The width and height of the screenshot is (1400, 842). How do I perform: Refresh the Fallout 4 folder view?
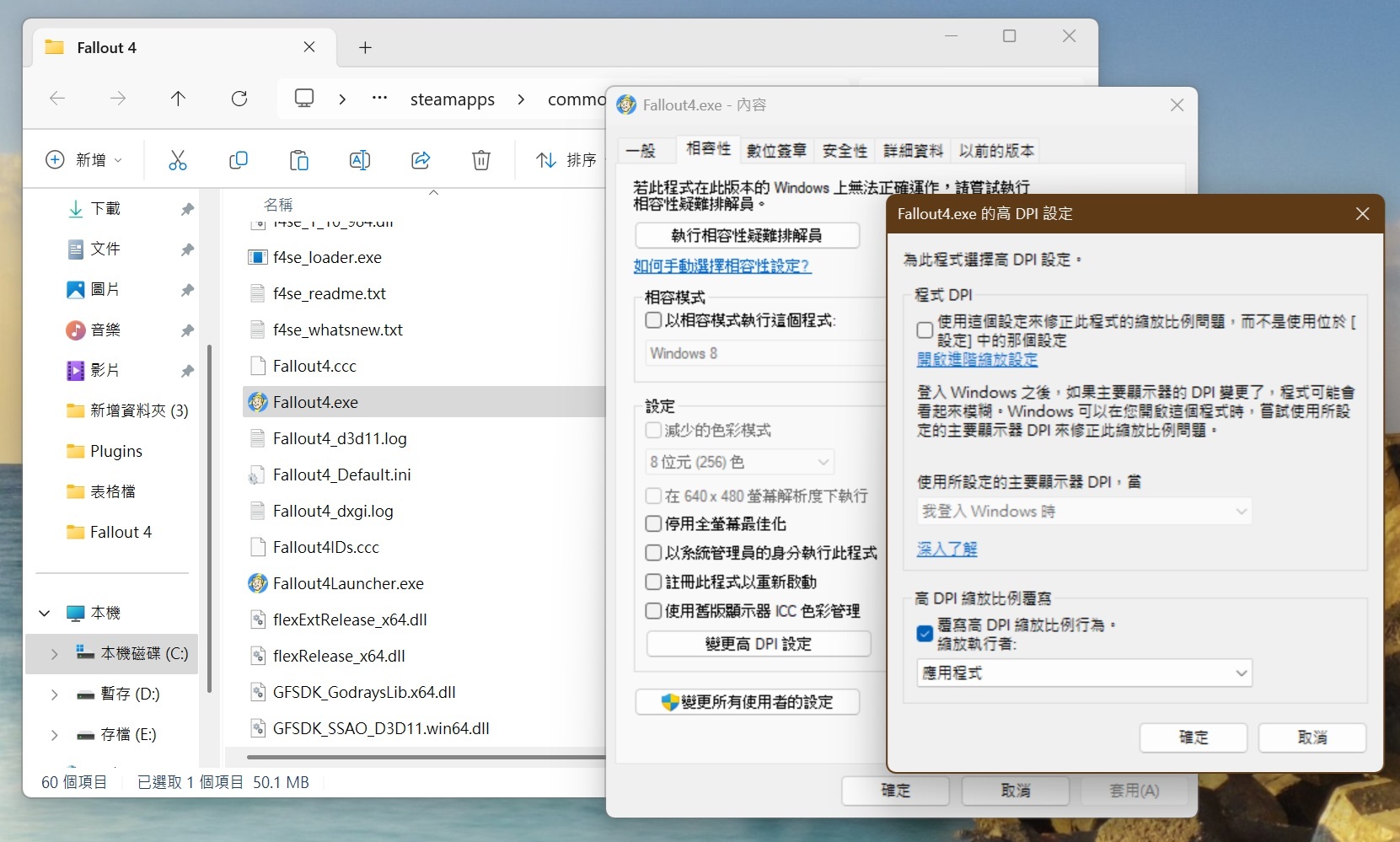239,99
